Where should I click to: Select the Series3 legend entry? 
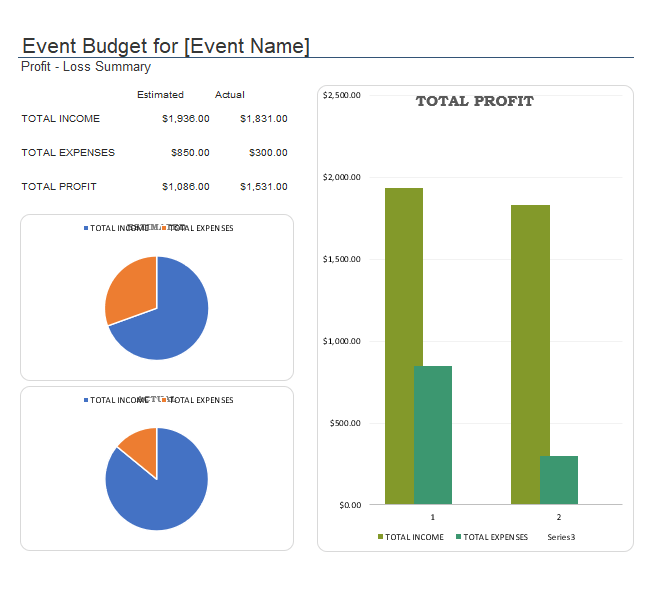tap(561, 537)
